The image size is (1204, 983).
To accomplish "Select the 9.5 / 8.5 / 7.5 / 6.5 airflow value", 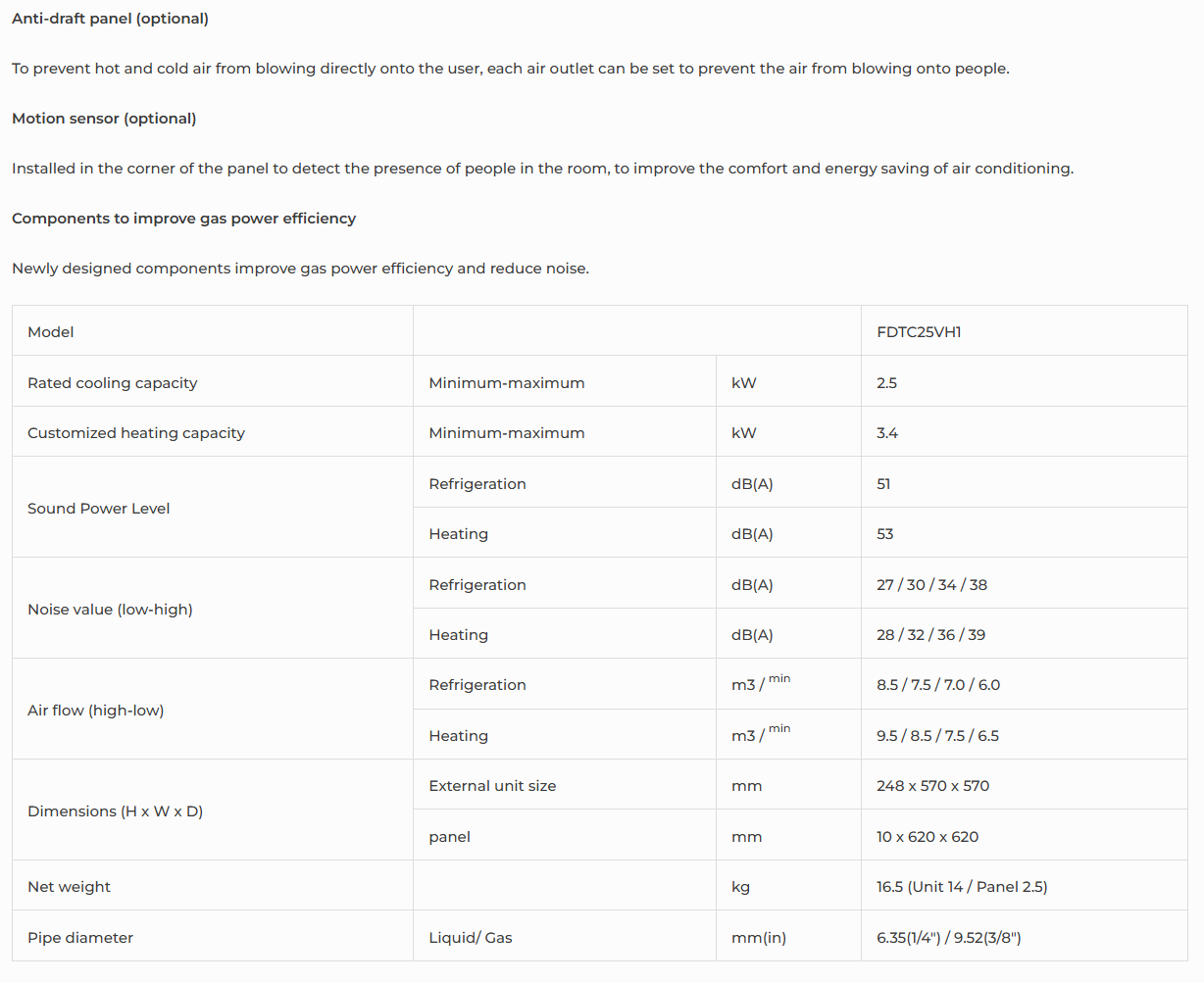I will pos(937,736).
